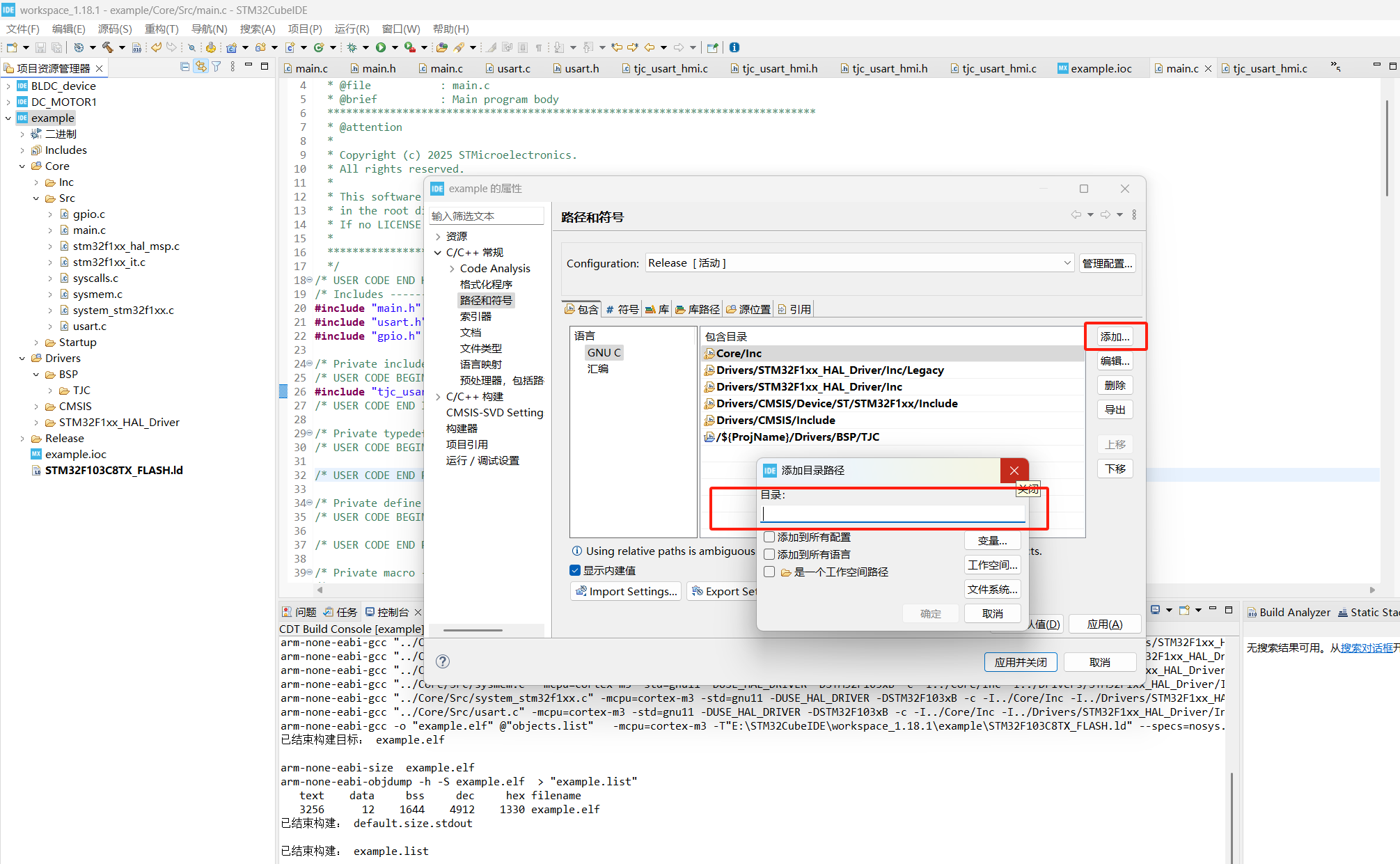Viewport: 1400px width, 864px height.
Task: Check the 添加到所有语言 option
Action: [x=769, y=554]
